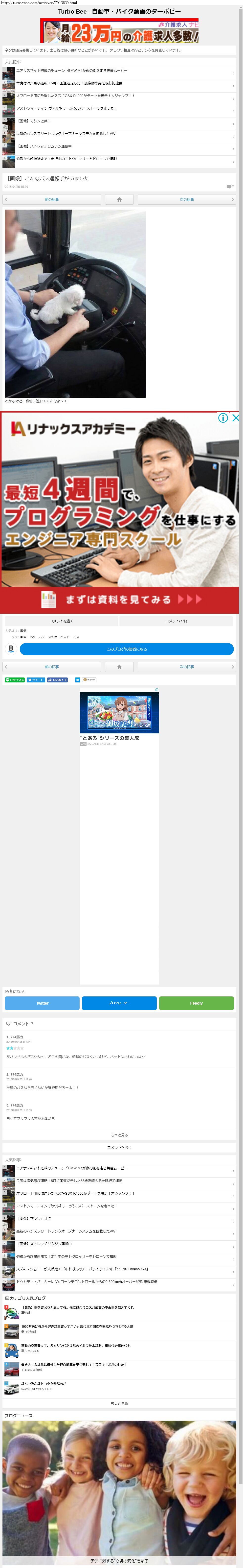
Task: Click the ad info icon on the リナックスアカデミー ad
Action: click(223, 418)
